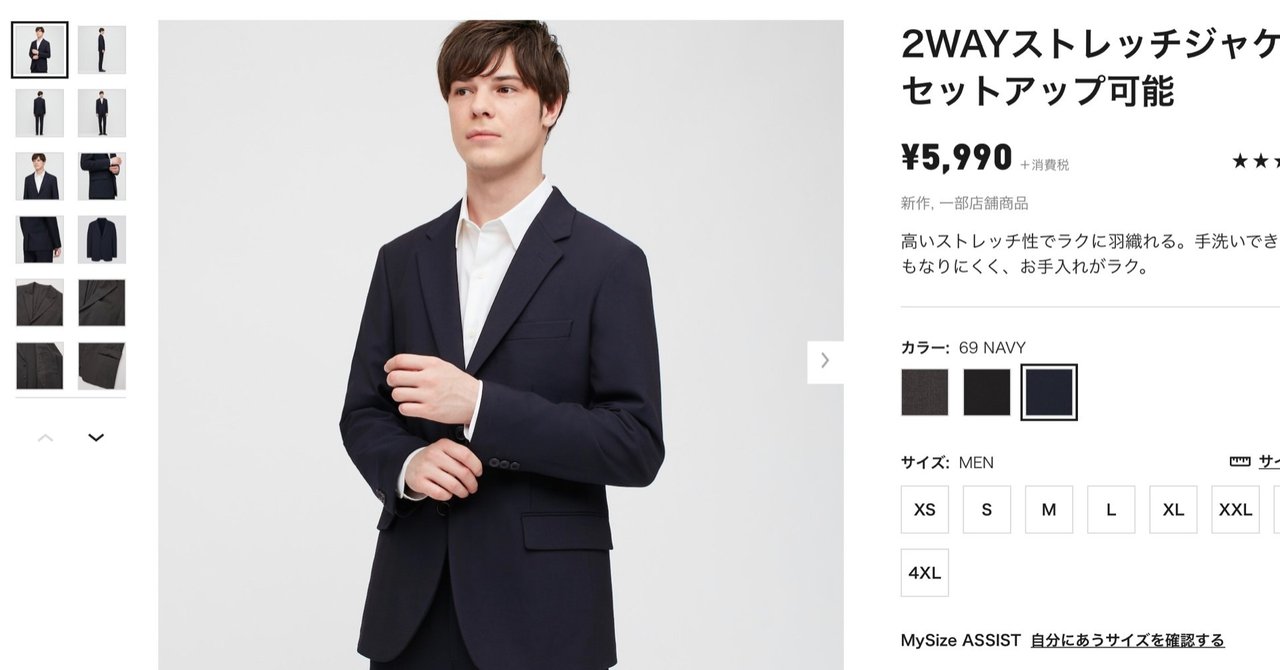Click the star rating icons
1280x670 pixels.
(1255, 161)
